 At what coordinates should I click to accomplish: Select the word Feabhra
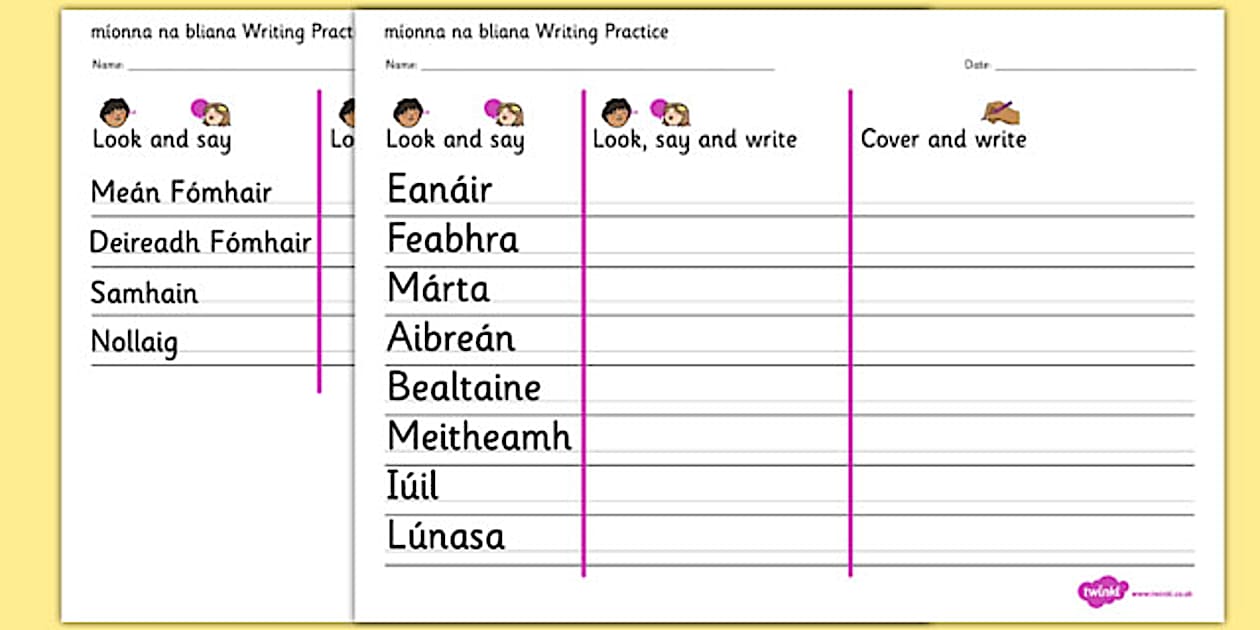[453, 239]
